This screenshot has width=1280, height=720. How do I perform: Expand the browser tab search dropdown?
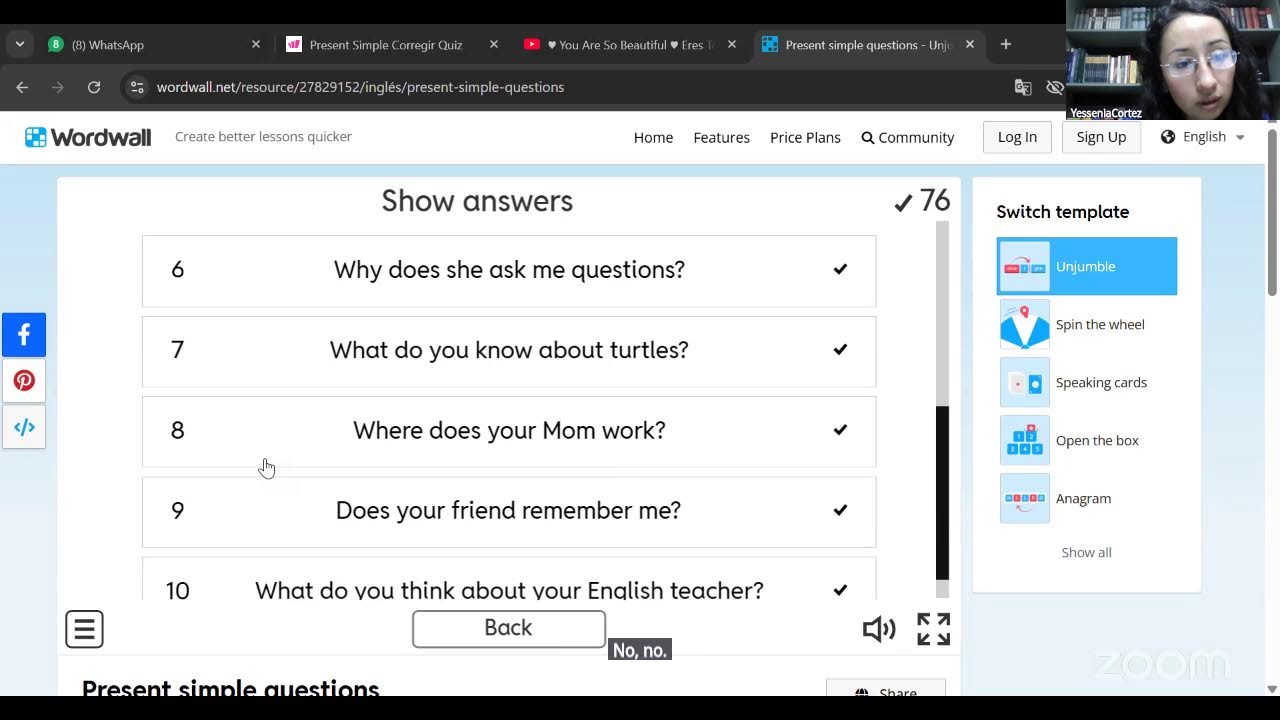coord(19,44)
